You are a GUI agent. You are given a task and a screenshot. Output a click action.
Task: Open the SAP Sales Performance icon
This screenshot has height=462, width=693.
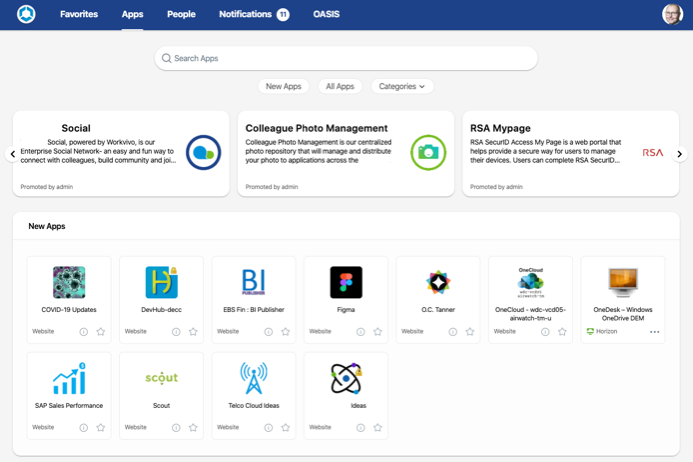point(69,379)
